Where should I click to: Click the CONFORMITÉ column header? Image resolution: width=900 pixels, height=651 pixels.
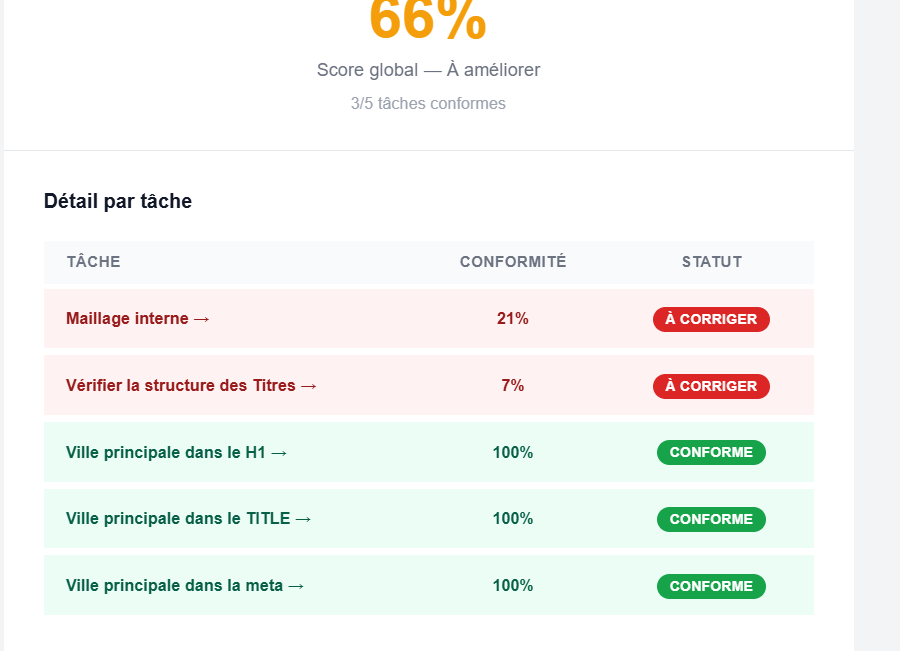tap(513, 262)
